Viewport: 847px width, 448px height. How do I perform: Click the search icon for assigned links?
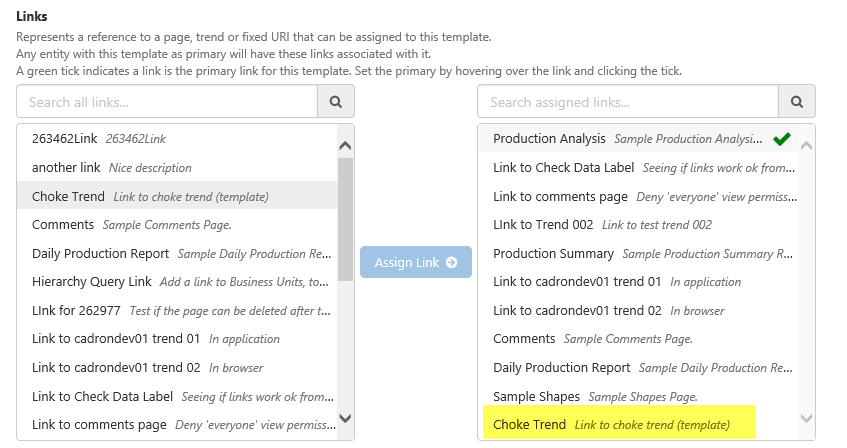tap(797, 102)
